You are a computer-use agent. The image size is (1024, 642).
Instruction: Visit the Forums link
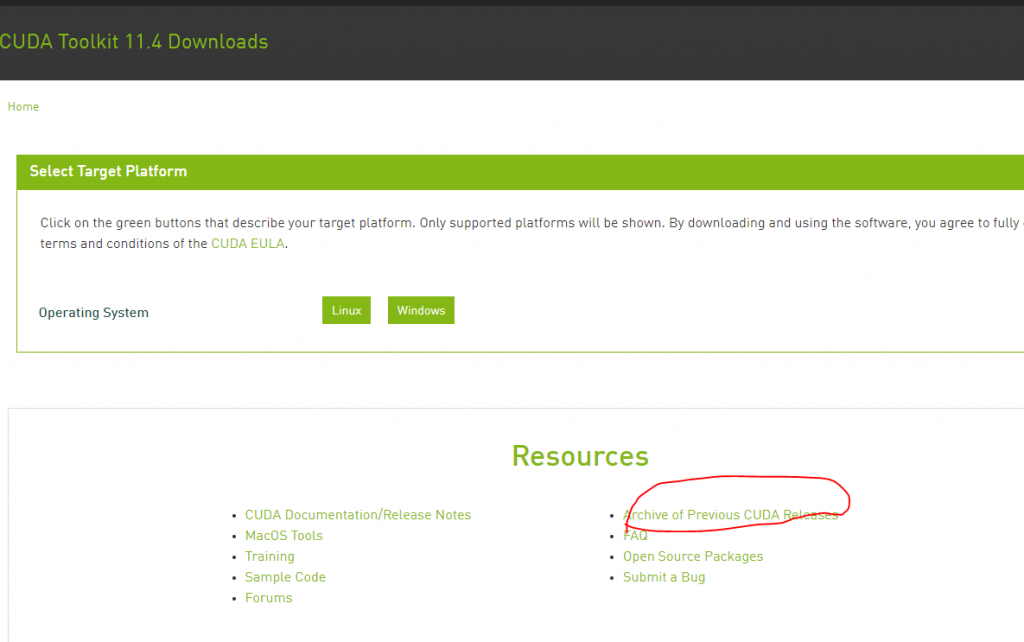tap(268, 598)
